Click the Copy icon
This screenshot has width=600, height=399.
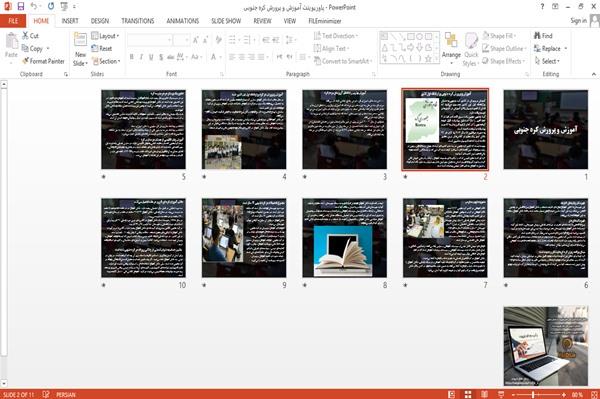pyautogui.click(x=32, y=49)
